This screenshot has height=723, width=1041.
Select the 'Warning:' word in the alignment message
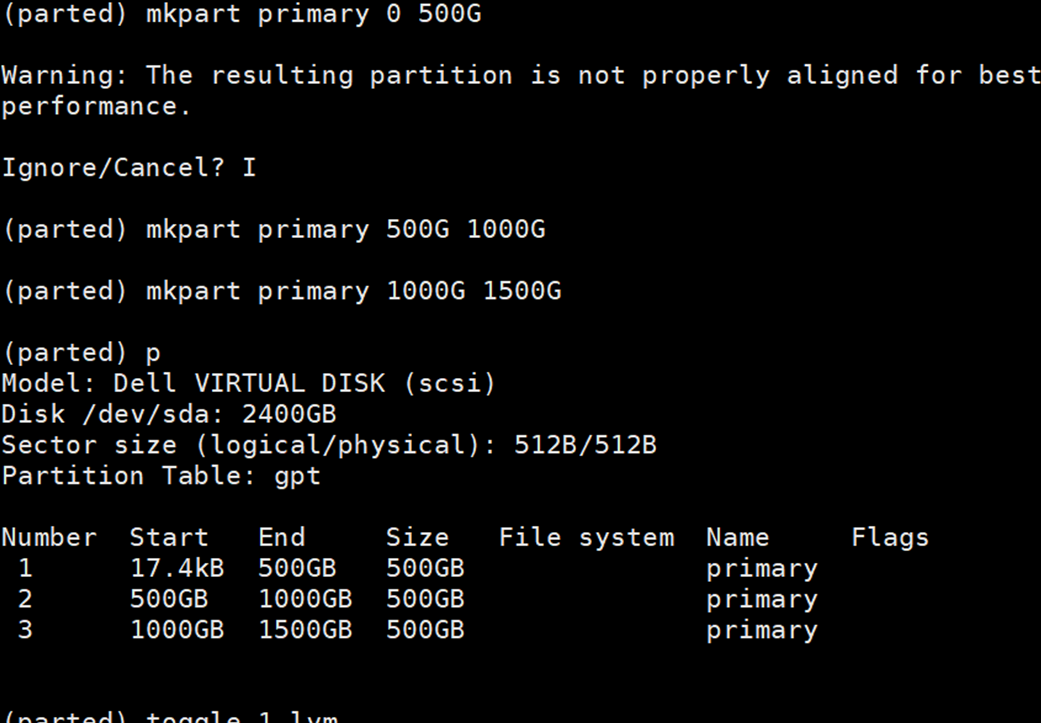coord(64,75)
